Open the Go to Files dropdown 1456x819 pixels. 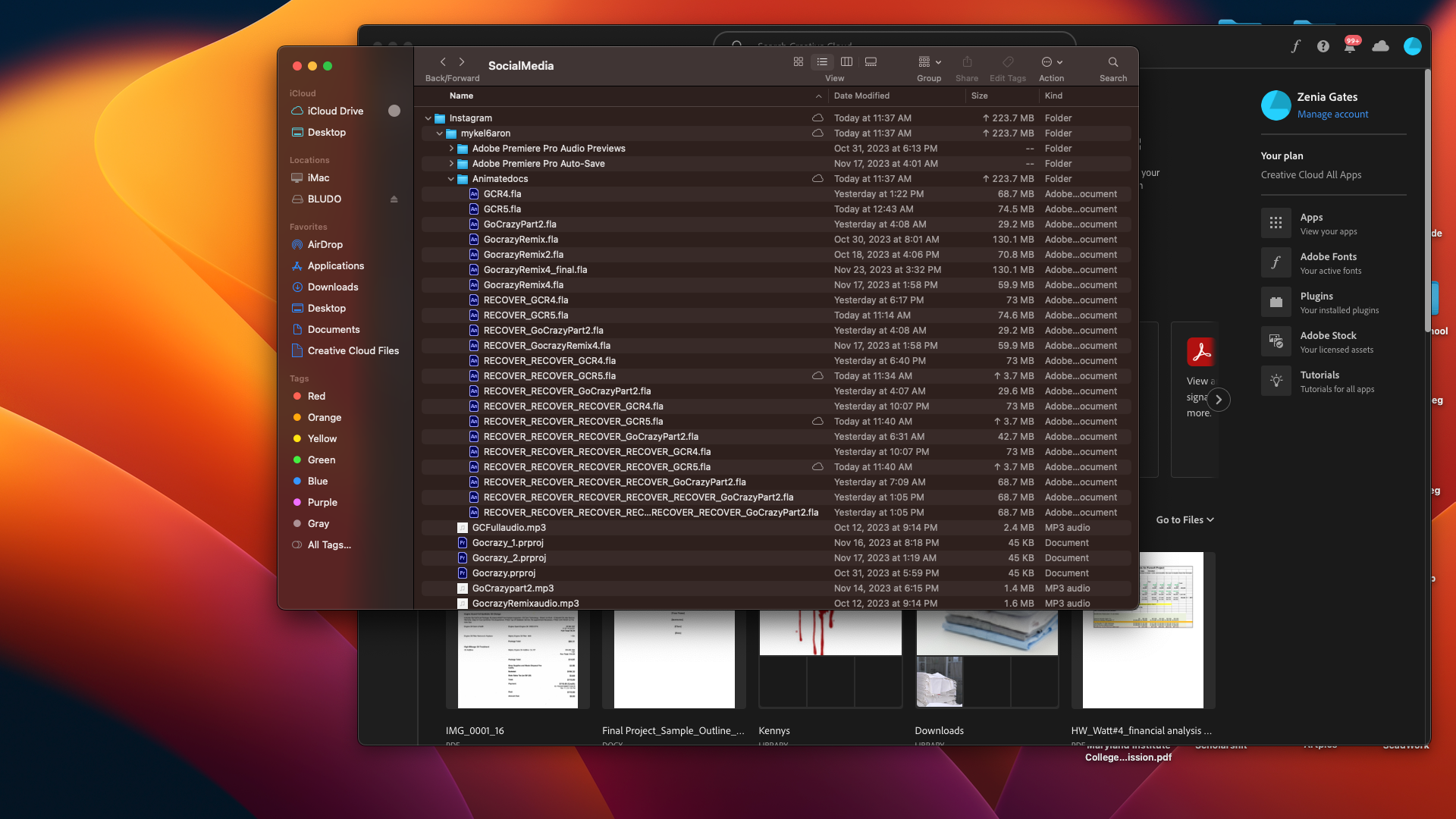click(x=1185, y=519)
